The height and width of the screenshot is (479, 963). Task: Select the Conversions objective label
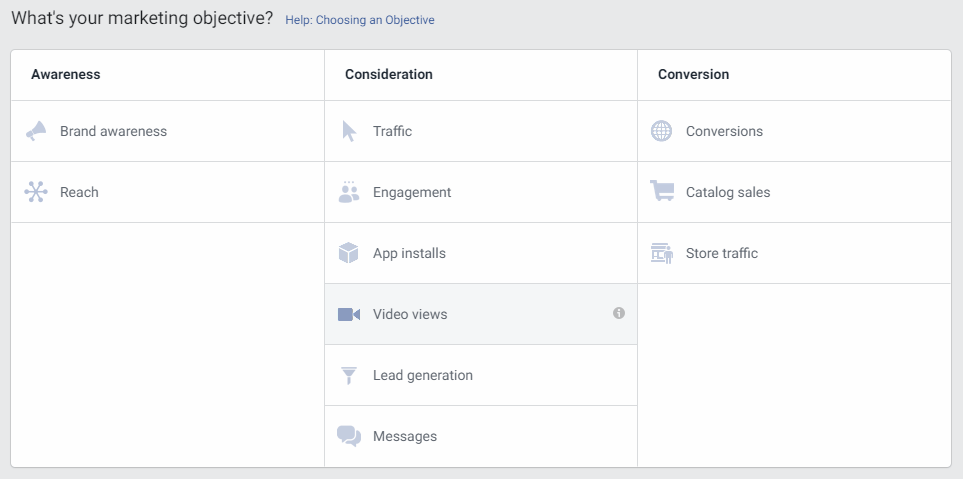[x=725, y=131]
